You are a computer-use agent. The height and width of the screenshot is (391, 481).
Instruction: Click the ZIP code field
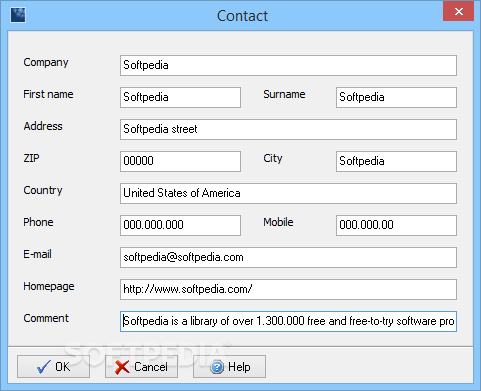(x=180, y=161)
